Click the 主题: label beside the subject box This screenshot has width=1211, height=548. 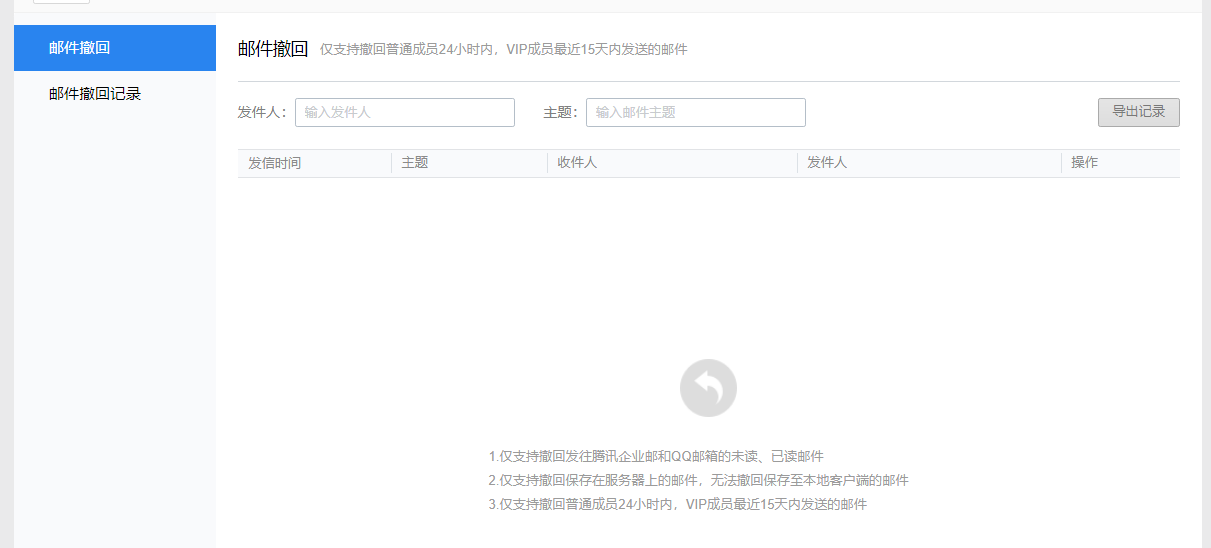pos(560,113)
